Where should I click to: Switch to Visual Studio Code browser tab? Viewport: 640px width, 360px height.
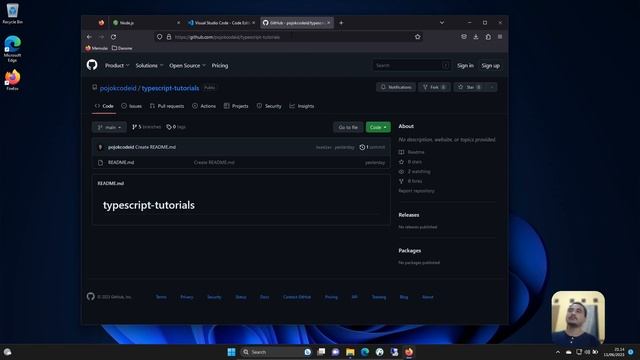pos(220,23)
